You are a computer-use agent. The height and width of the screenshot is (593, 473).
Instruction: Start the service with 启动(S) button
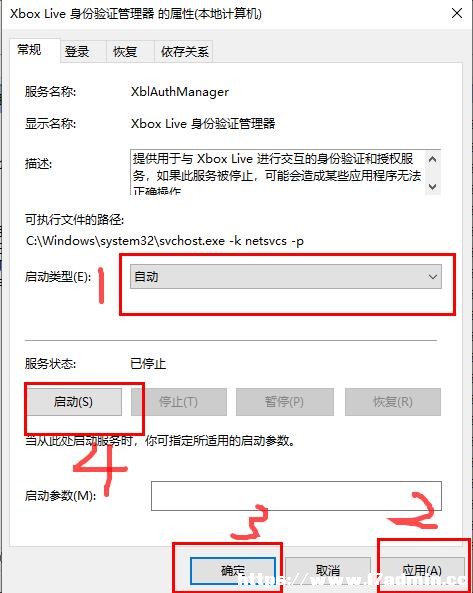click(x=74, y=402)
